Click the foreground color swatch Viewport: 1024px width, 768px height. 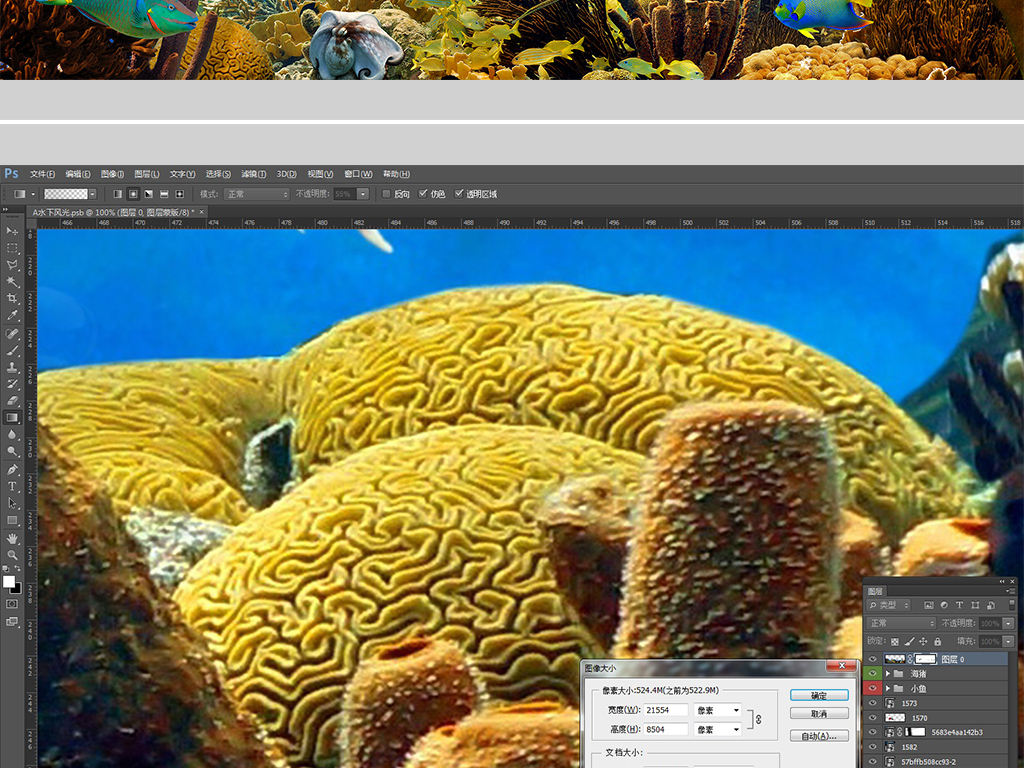9,581
